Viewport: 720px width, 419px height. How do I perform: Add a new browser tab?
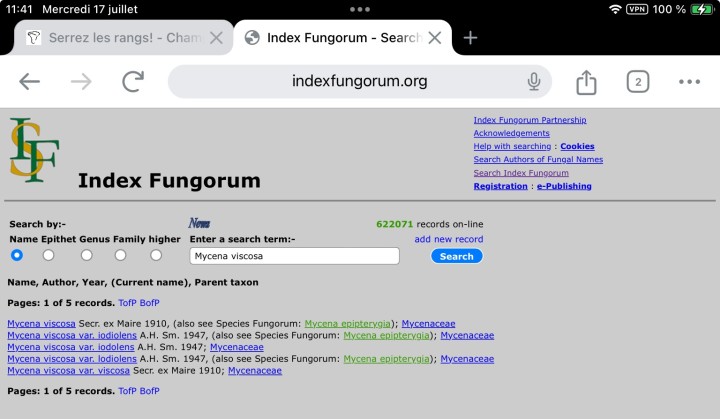(471, 38)
